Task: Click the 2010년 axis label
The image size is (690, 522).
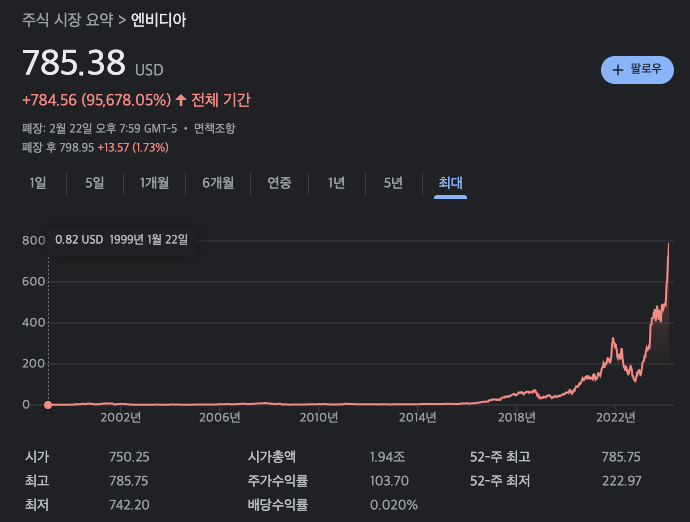Action: pos(319,417)
